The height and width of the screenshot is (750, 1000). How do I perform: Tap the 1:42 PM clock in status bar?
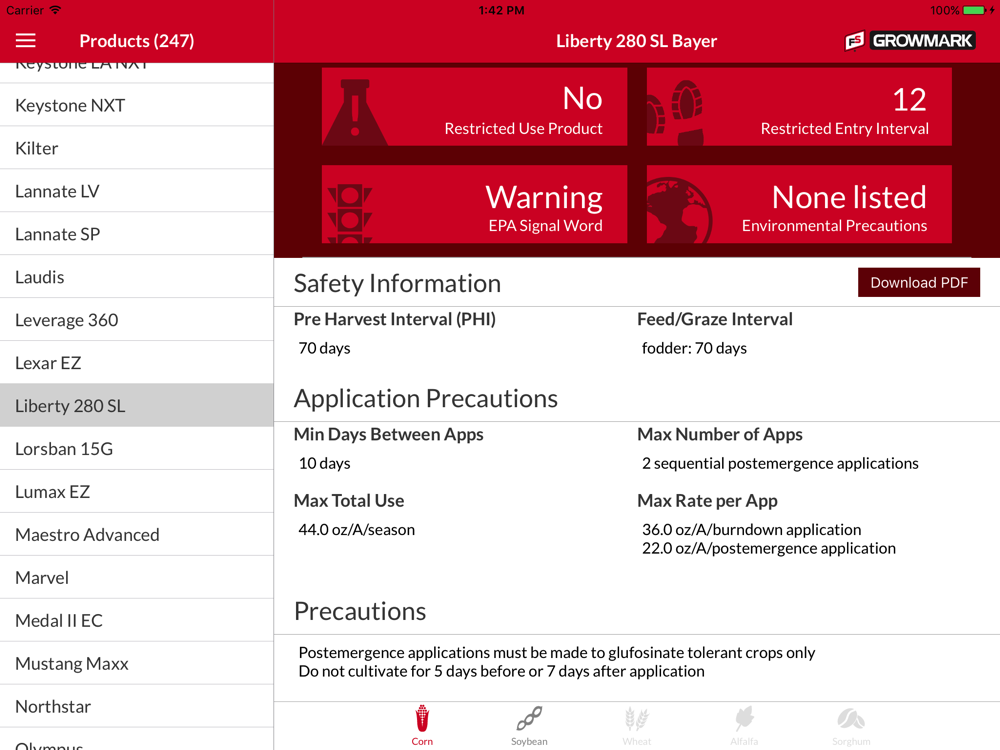click(x=501, y=10)
